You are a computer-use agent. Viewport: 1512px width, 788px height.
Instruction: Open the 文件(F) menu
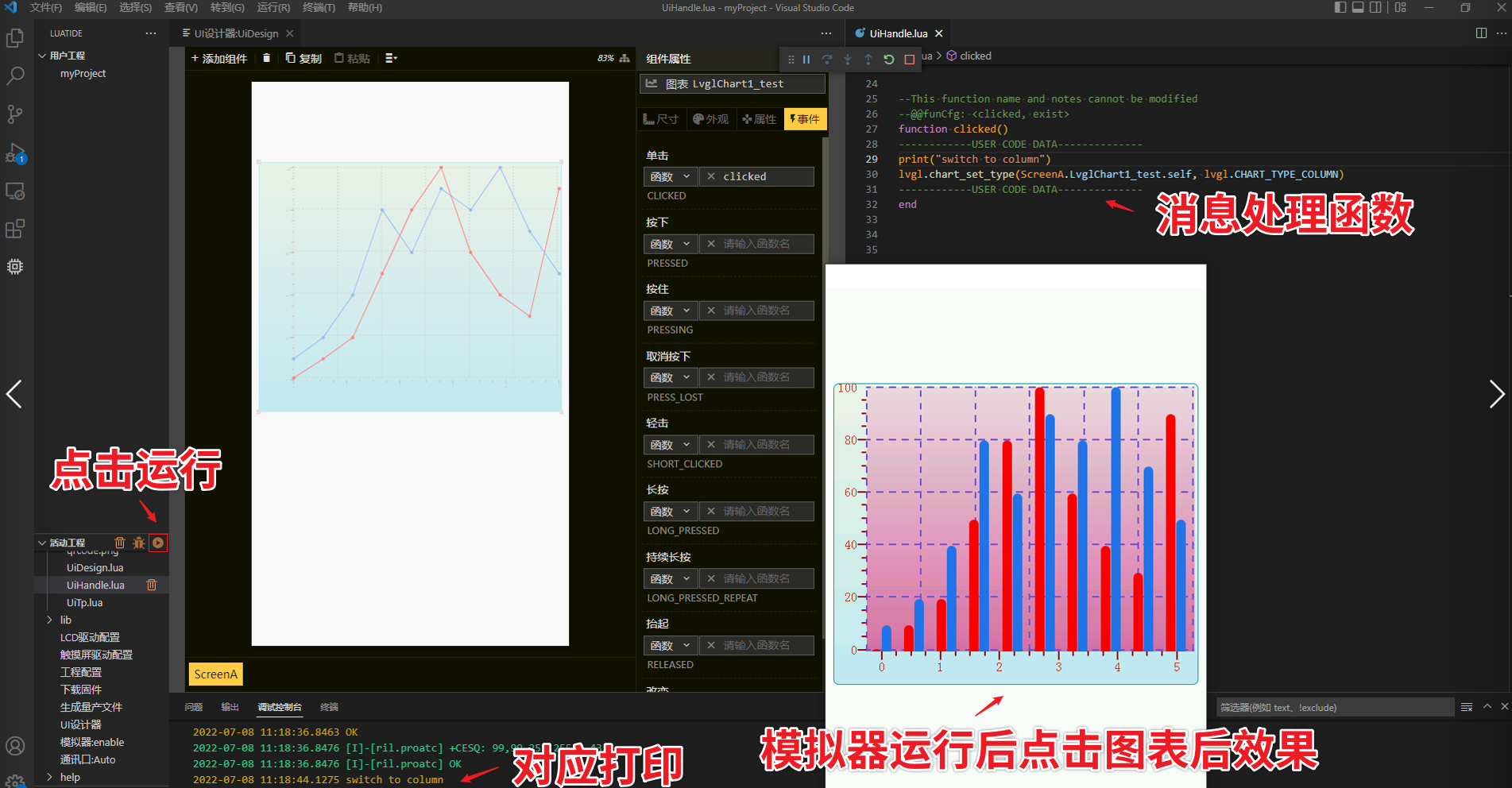pos(46,7)
